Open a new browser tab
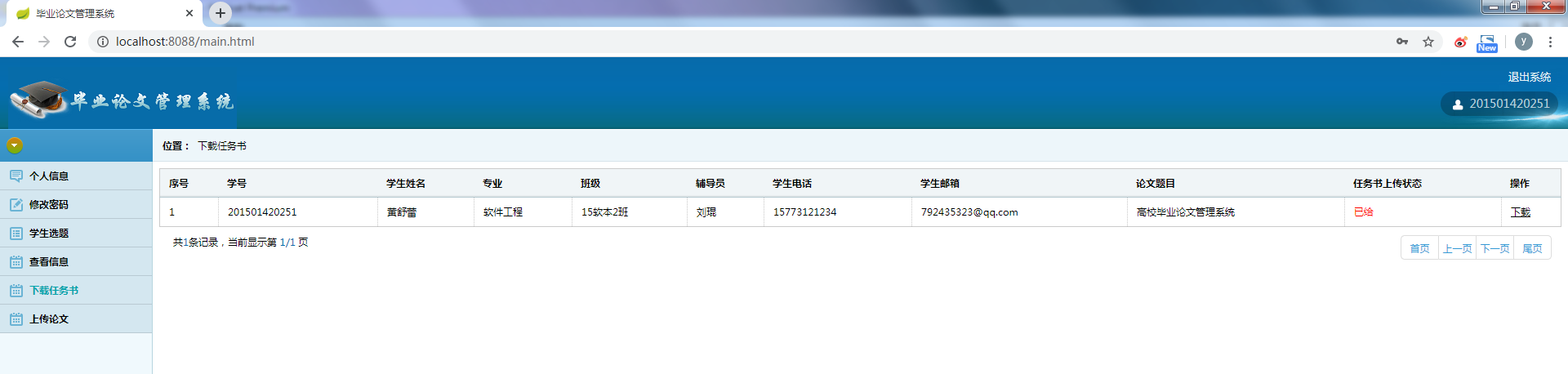Screen dimensions: 1568x374 tap(220, 13)
